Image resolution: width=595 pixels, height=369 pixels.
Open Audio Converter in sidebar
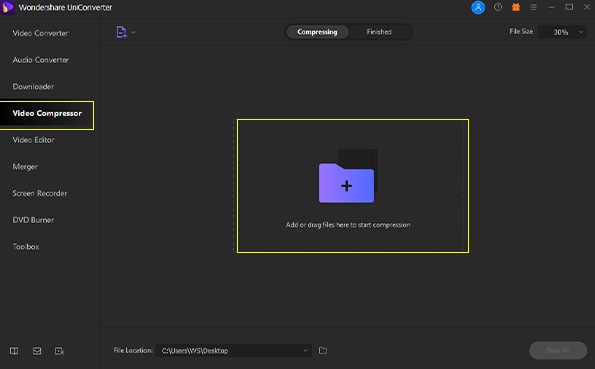click(41, 60)
